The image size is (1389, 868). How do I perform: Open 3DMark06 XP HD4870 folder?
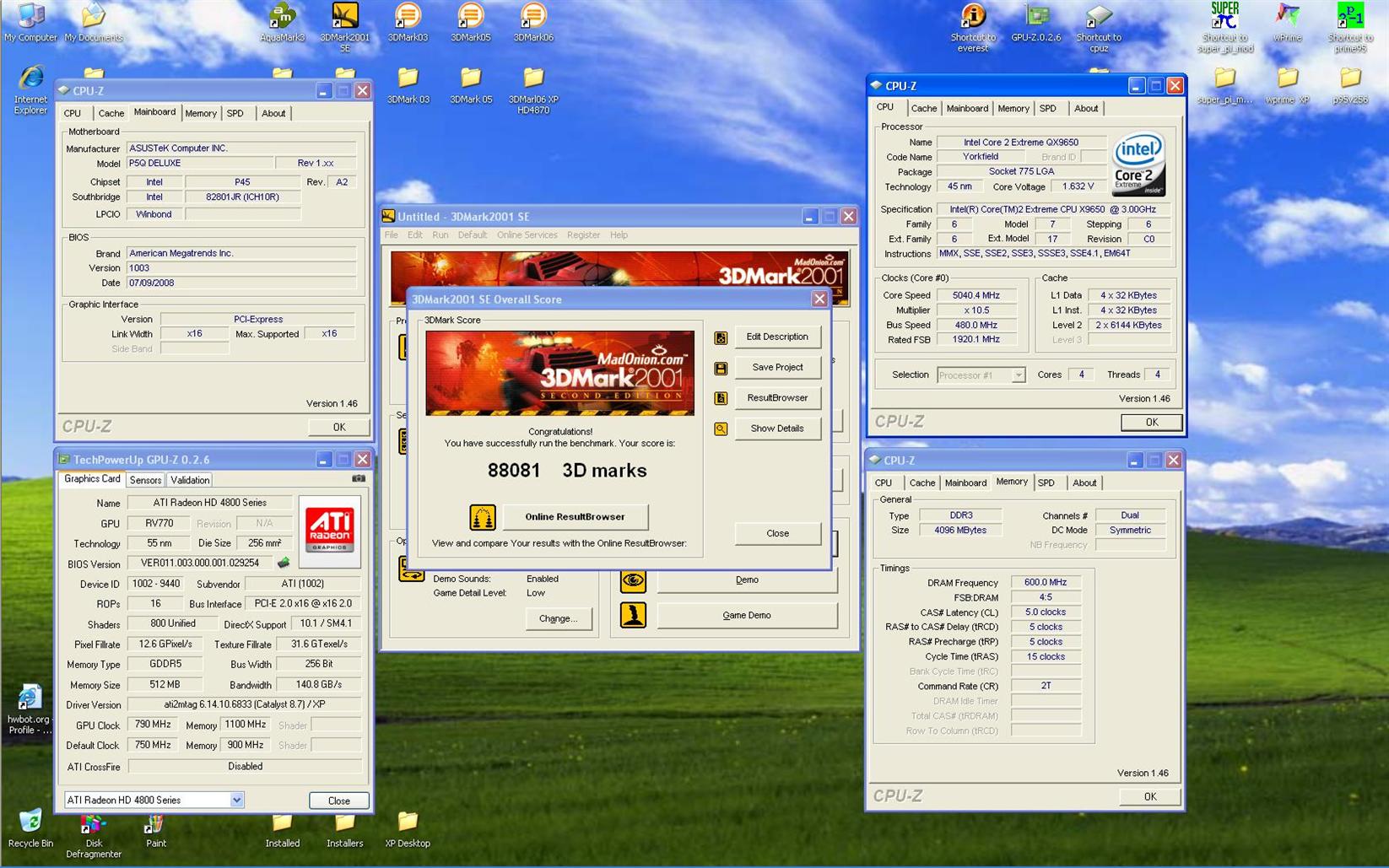click(533, 90)
